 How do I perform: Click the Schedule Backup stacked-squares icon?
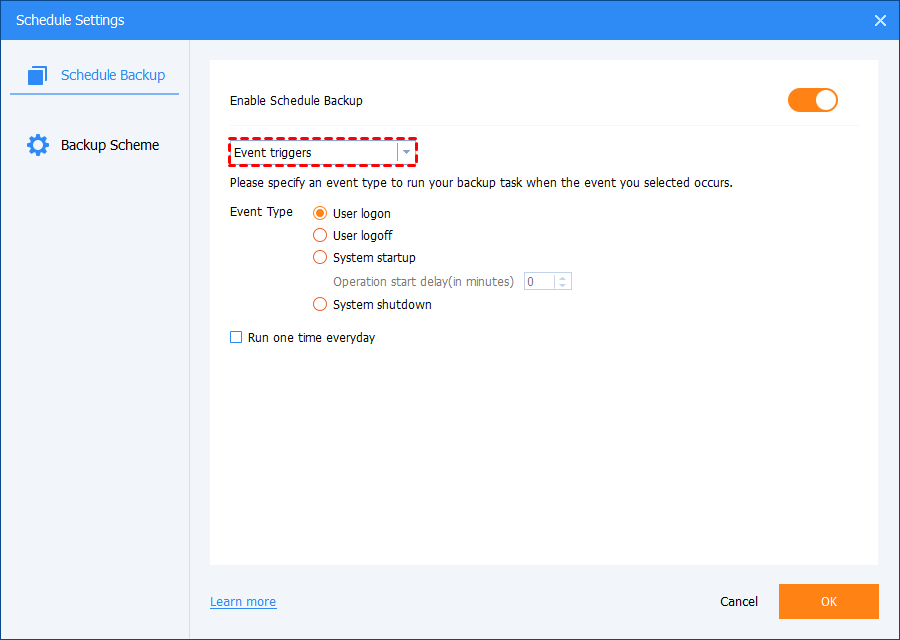(x=38, y=75)
